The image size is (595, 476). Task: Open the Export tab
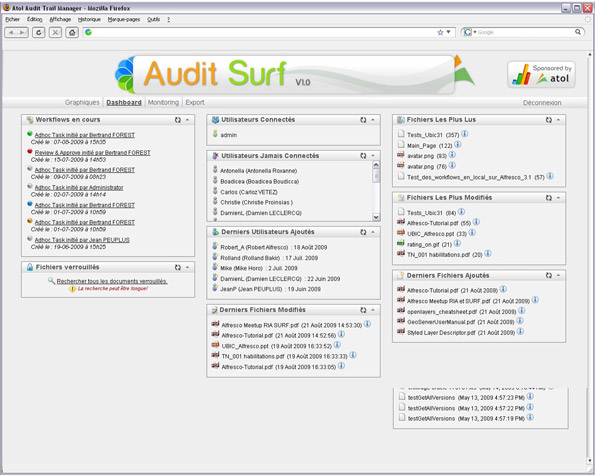tap(195, 102)
